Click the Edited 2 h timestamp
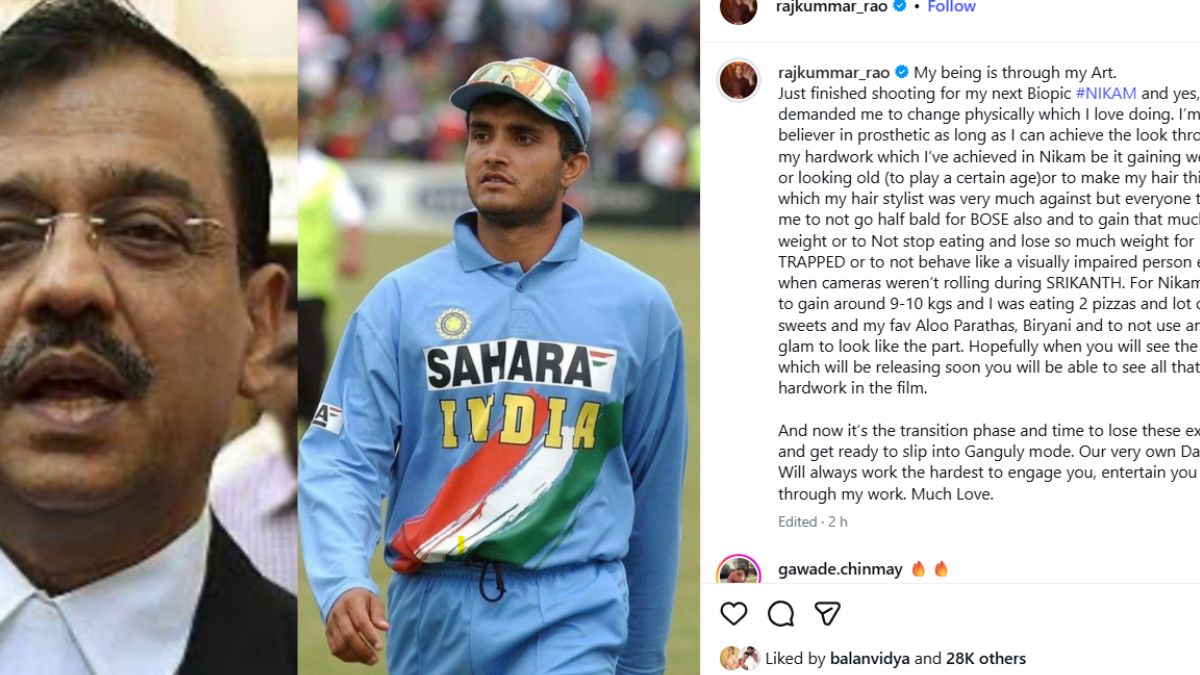 tap(813, 521)
